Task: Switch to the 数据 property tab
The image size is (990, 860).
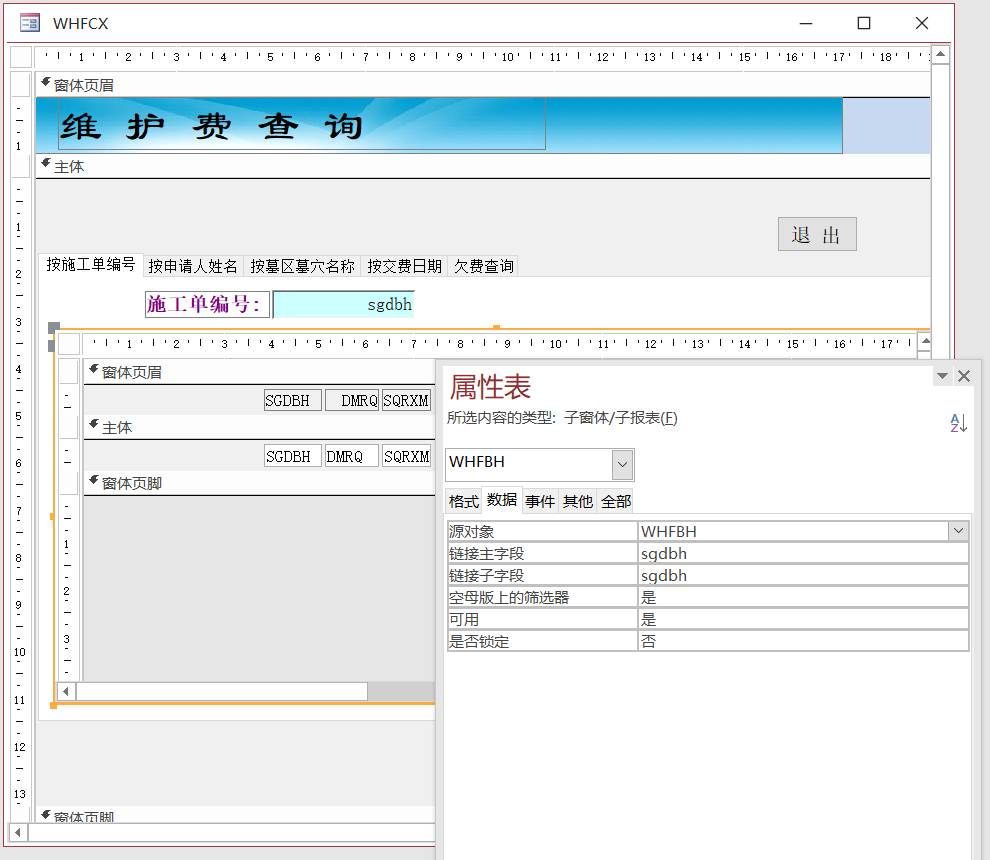Action: [502, 500]
